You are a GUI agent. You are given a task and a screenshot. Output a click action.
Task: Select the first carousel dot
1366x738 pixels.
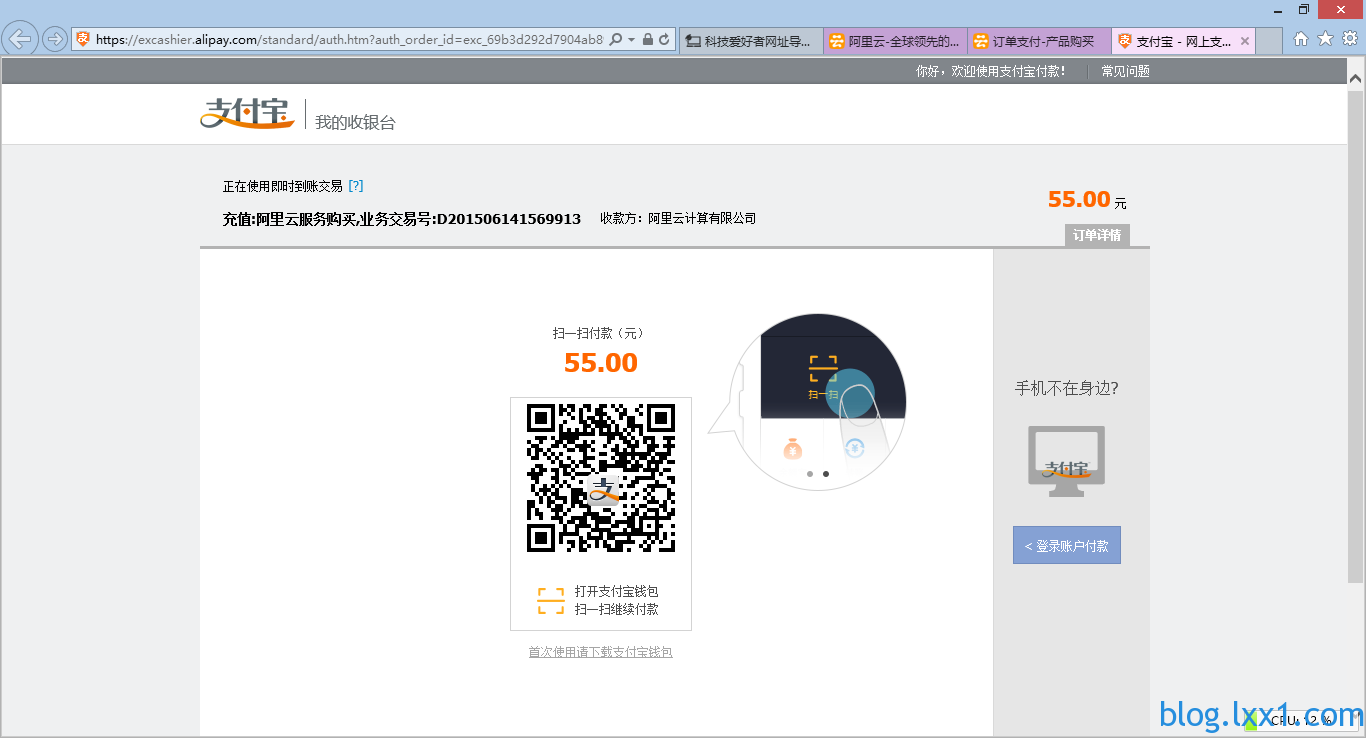click(809, 474)
